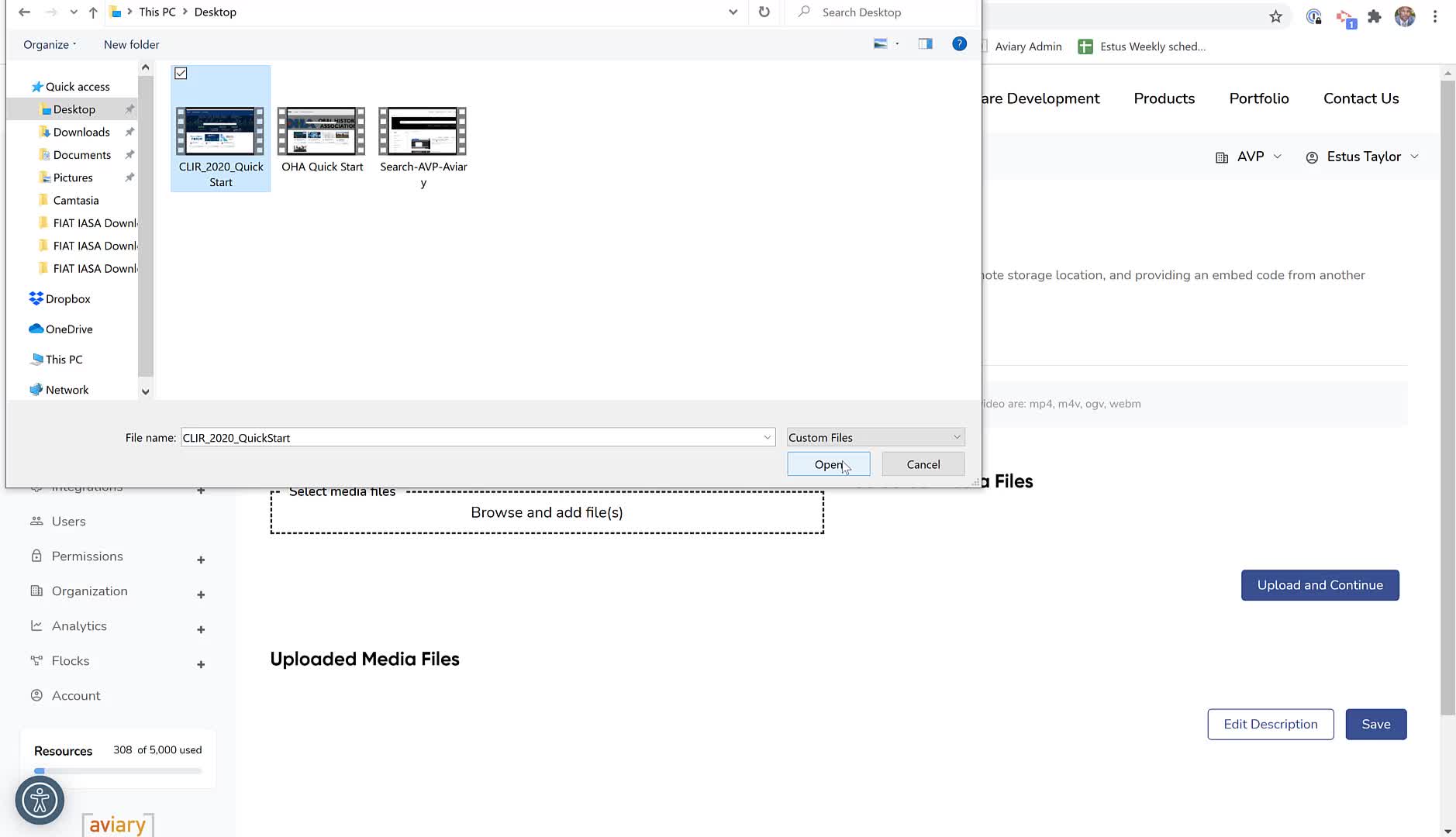Viewport: 1456px width, 837px height.
Task: Bookmark page with star icon
Action: (x=1275, y=16)
